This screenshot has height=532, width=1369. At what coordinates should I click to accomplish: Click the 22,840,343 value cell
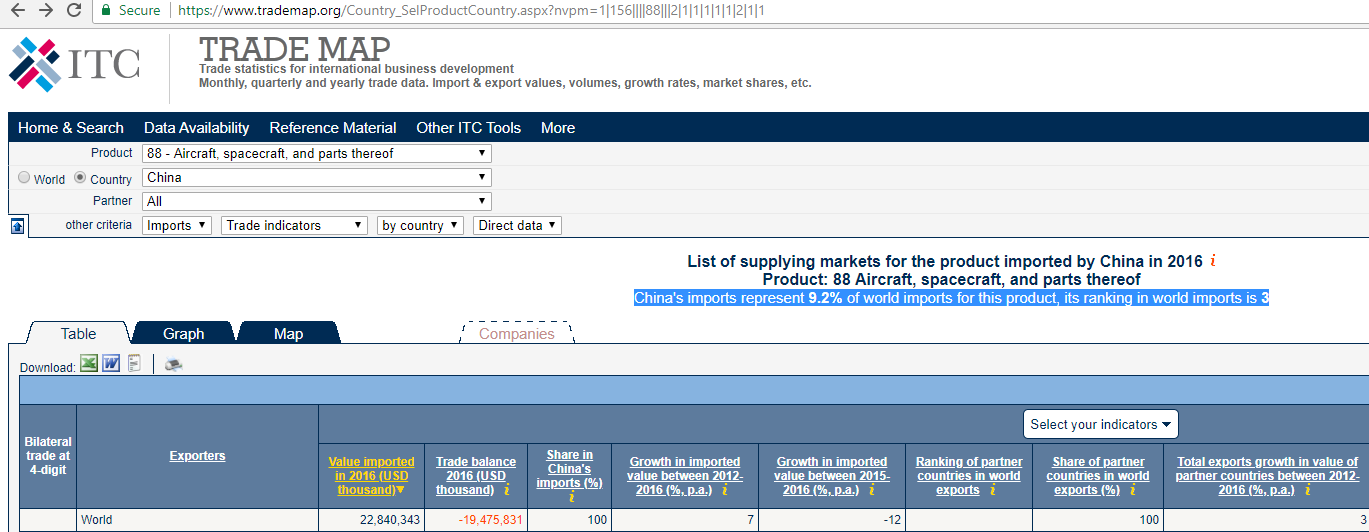pos(371,520)
